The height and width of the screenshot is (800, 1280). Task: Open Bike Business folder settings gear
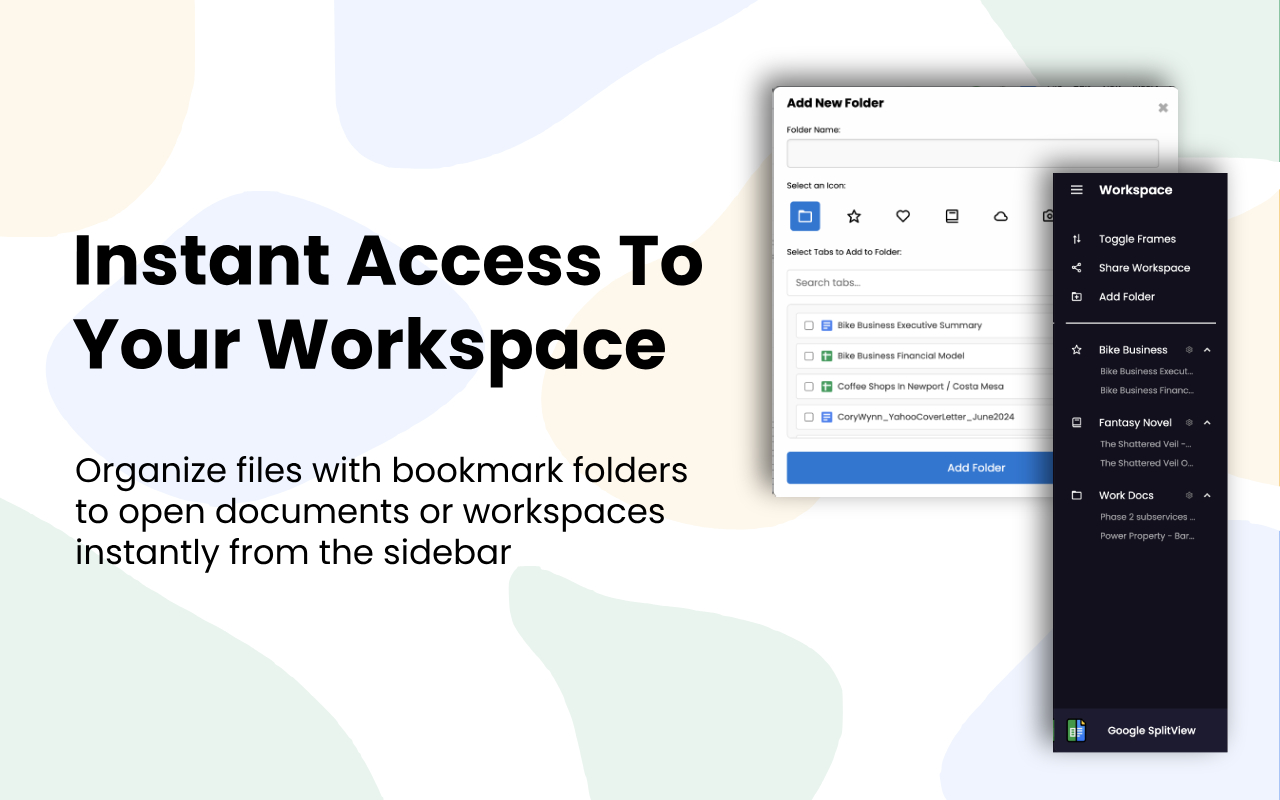coord(1189,349)
